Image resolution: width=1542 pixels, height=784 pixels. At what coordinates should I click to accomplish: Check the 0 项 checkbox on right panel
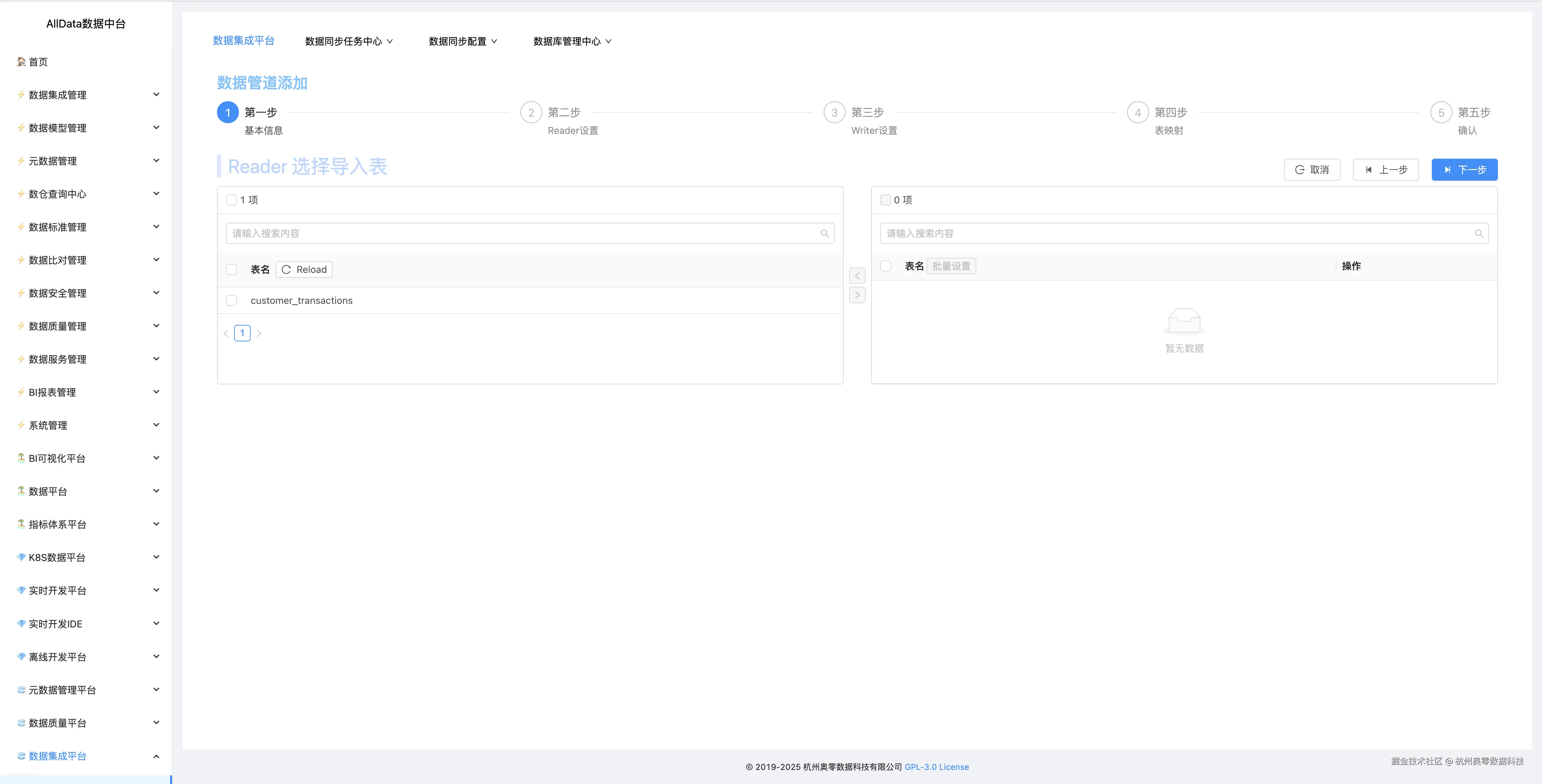886,200
